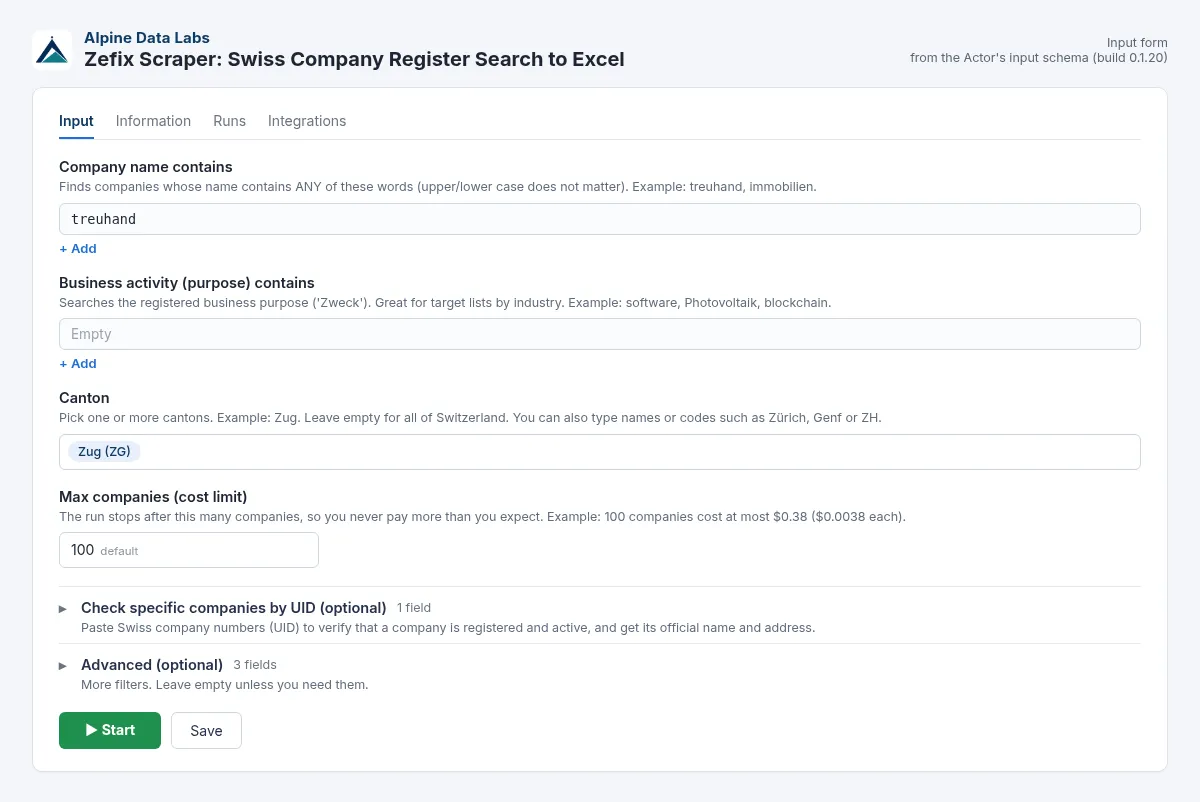Click the 'Input form' caption at top right
The image size is (1200, 802).
(1137, 43)
